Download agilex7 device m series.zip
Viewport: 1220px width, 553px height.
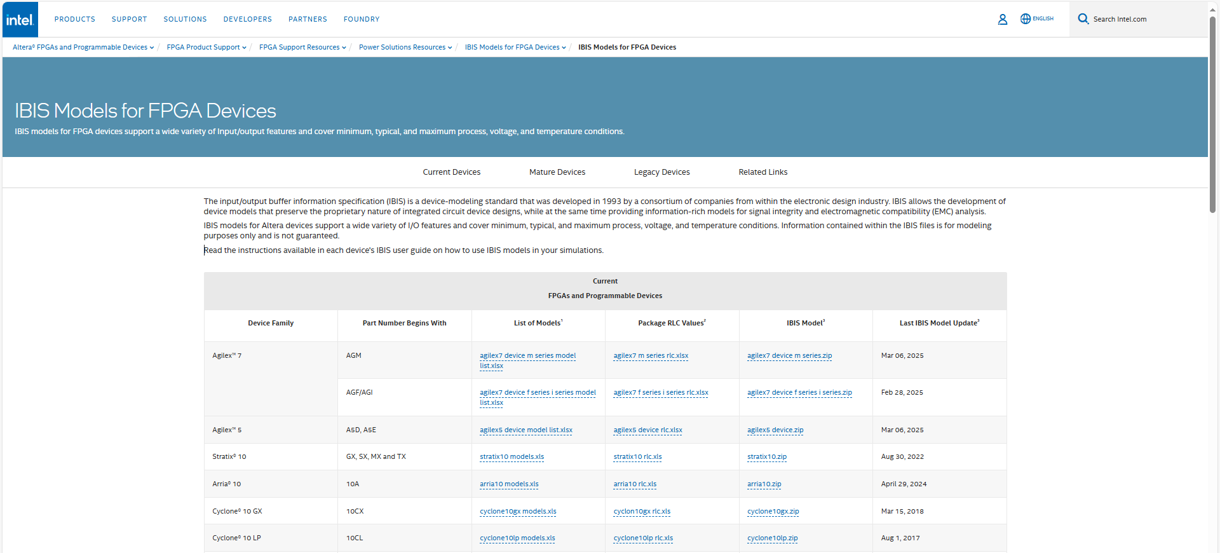coord(789,356)
